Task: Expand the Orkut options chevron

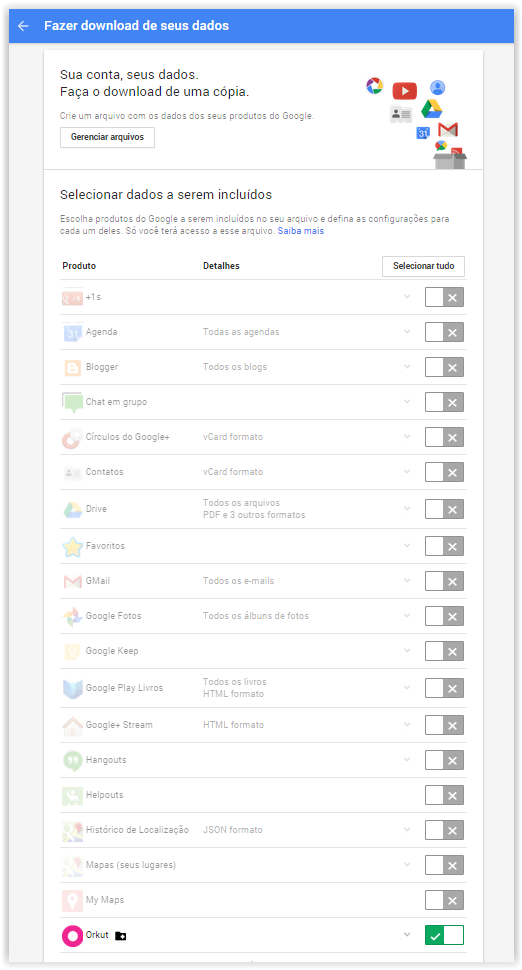Action: (x=407, y=935)
